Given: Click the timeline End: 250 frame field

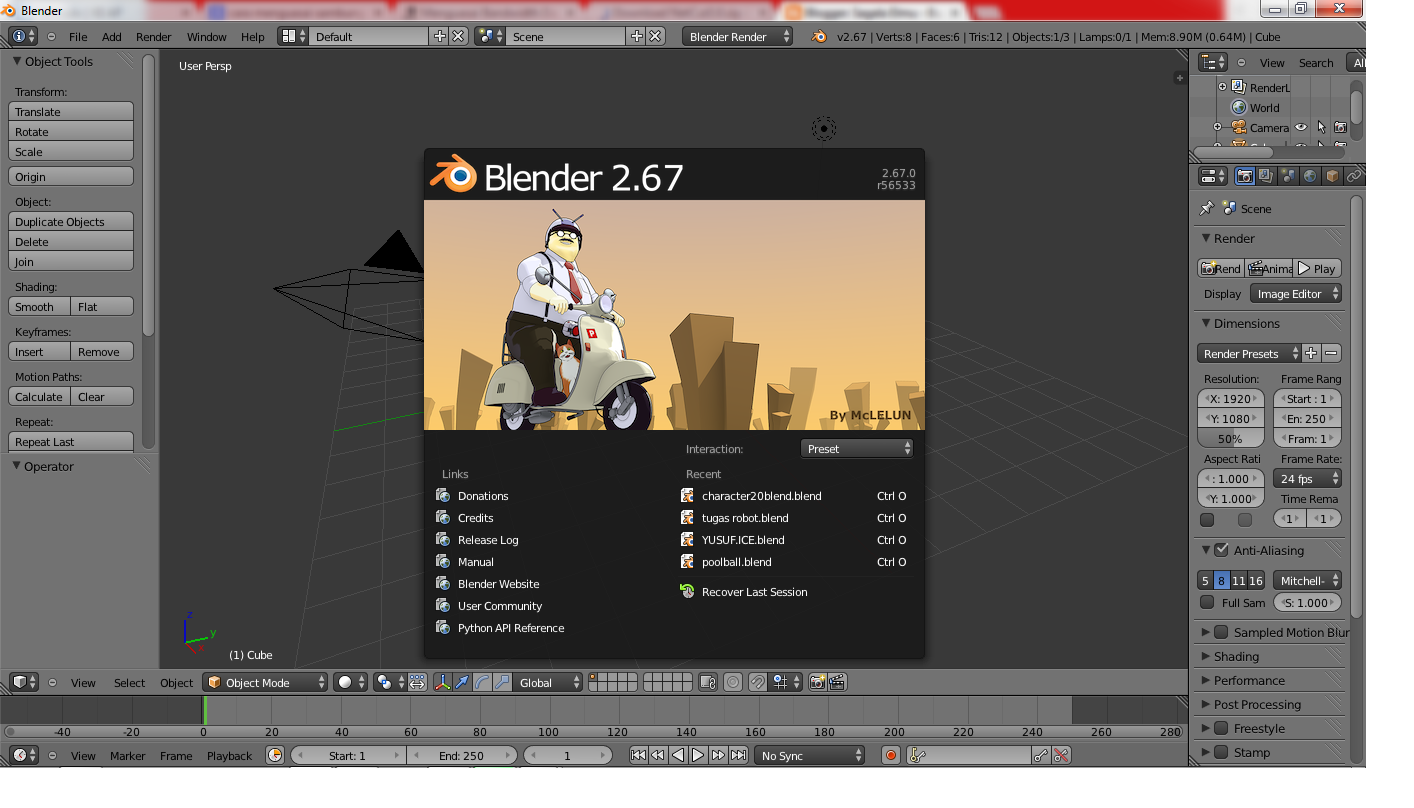Looking at the screenshot, I should coord(462,755).
